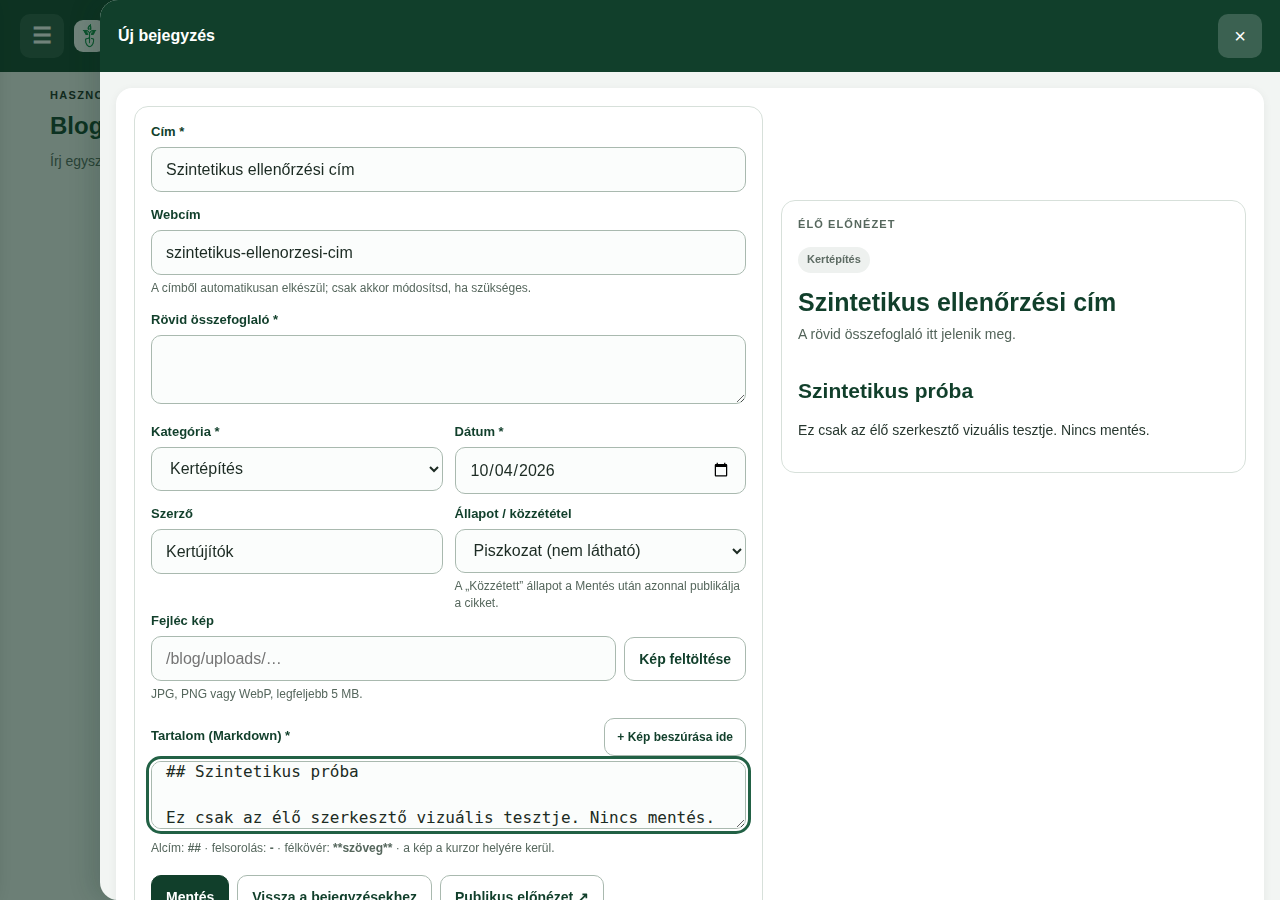Screen dimensions: 1280x900
Task: Open the calendar picker in Dátum field
Action: point(721,470)
